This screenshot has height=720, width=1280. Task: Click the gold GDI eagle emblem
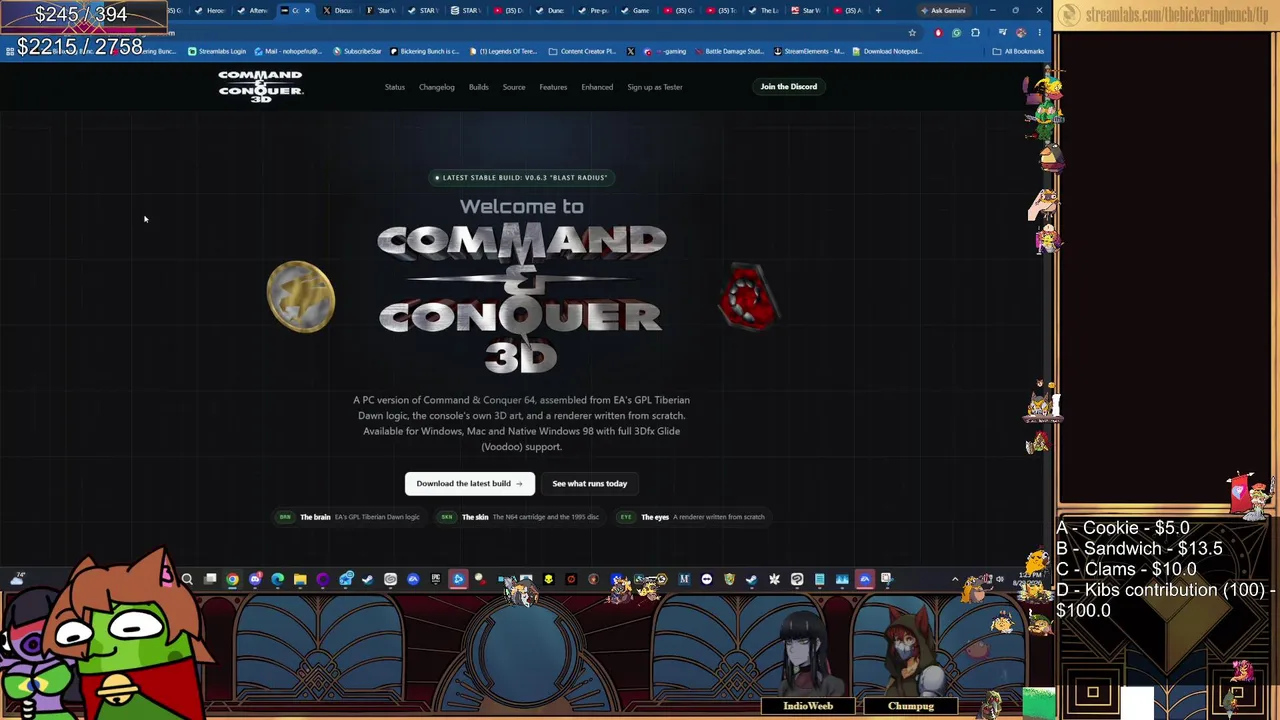(x=301, y=296)
